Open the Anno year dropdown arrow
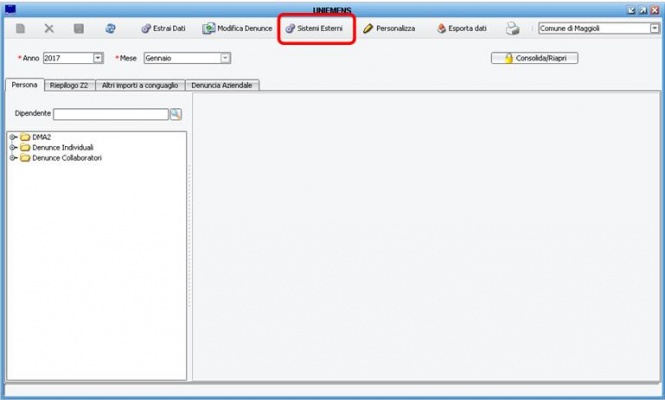This screenshot has height=400, width=665. [x=98, y=58]
